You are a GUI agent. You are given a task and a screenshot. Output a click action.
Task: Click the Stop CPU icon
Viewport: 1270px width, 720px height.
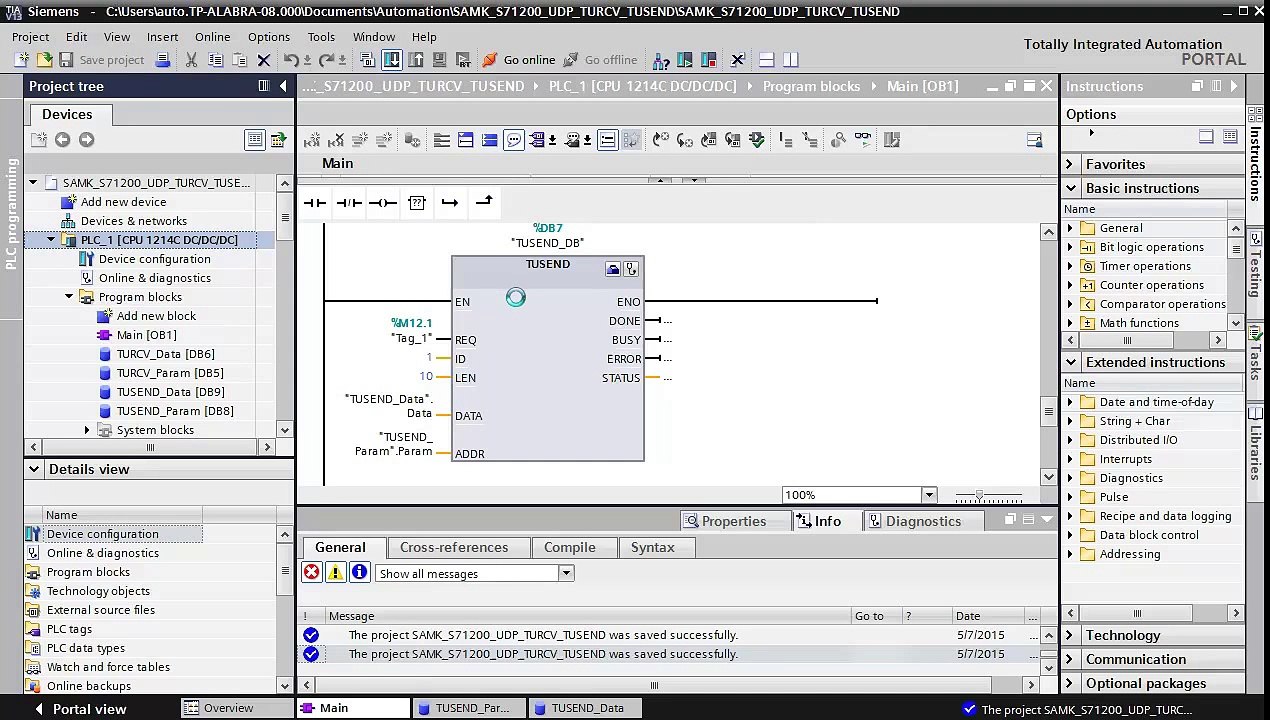710,60
